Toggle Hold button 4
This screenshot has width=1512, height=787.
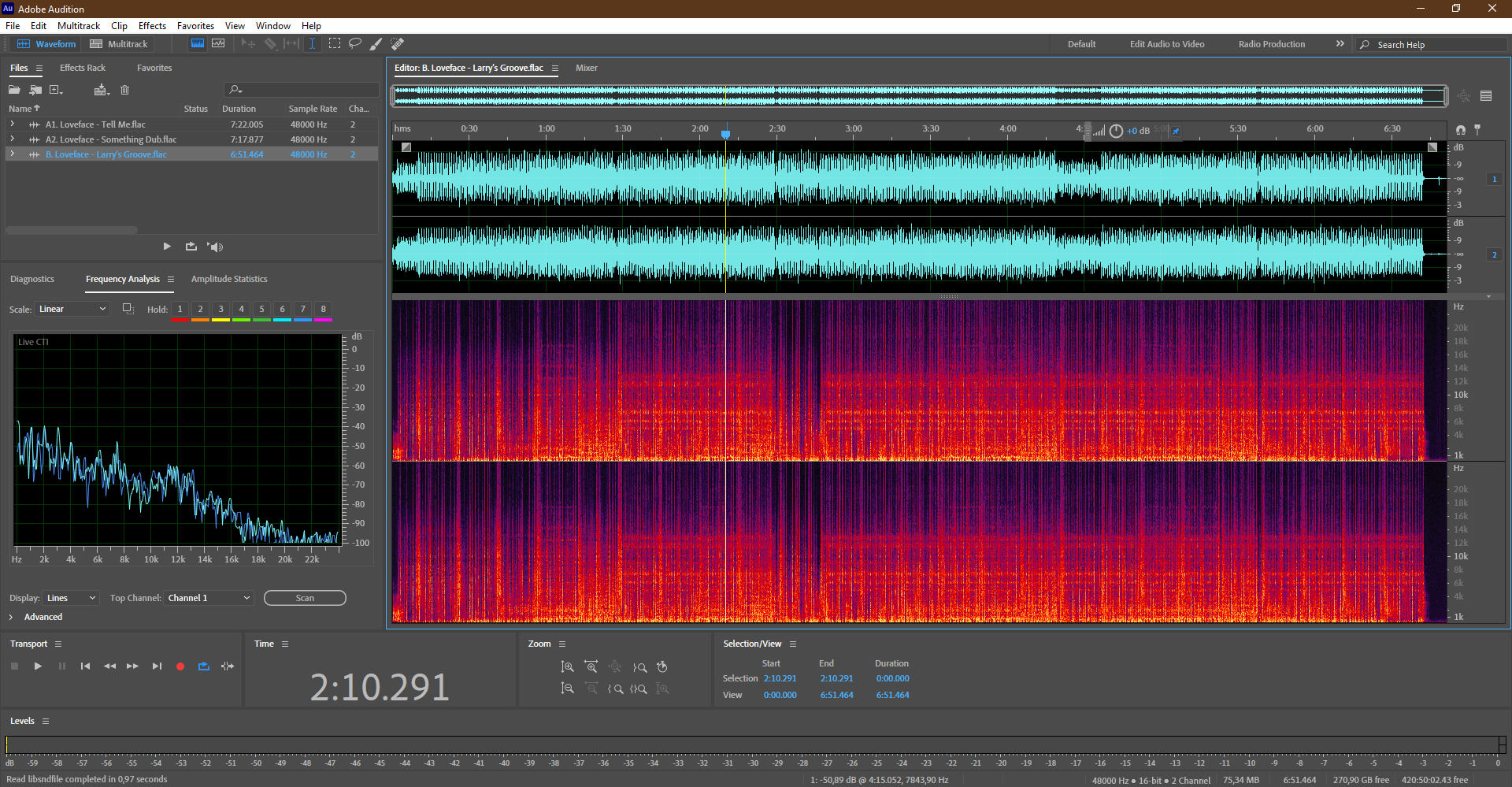click(x=241, y=309)
